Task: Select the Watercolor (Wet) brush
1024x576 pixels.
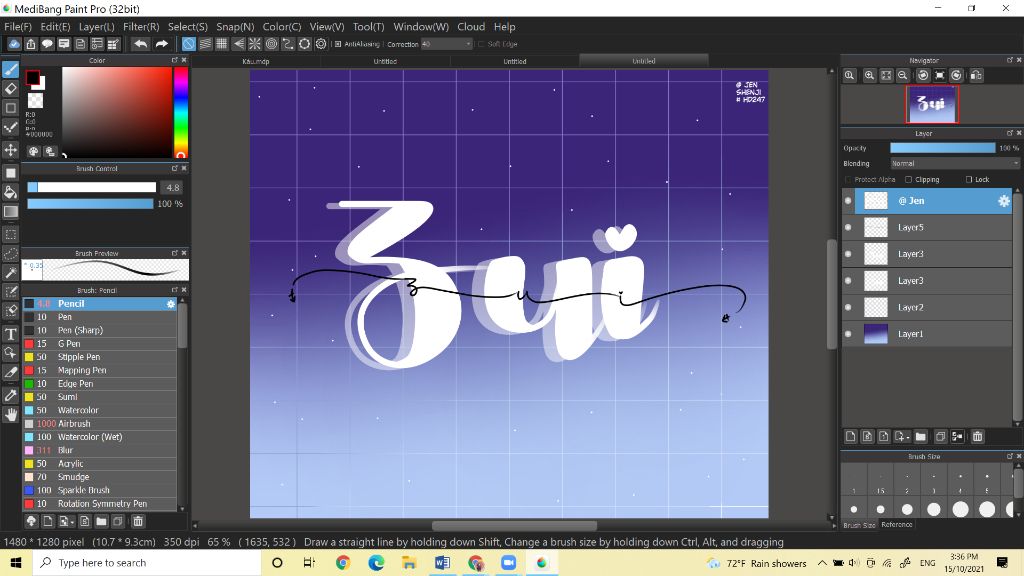Action: coord(99,437)
